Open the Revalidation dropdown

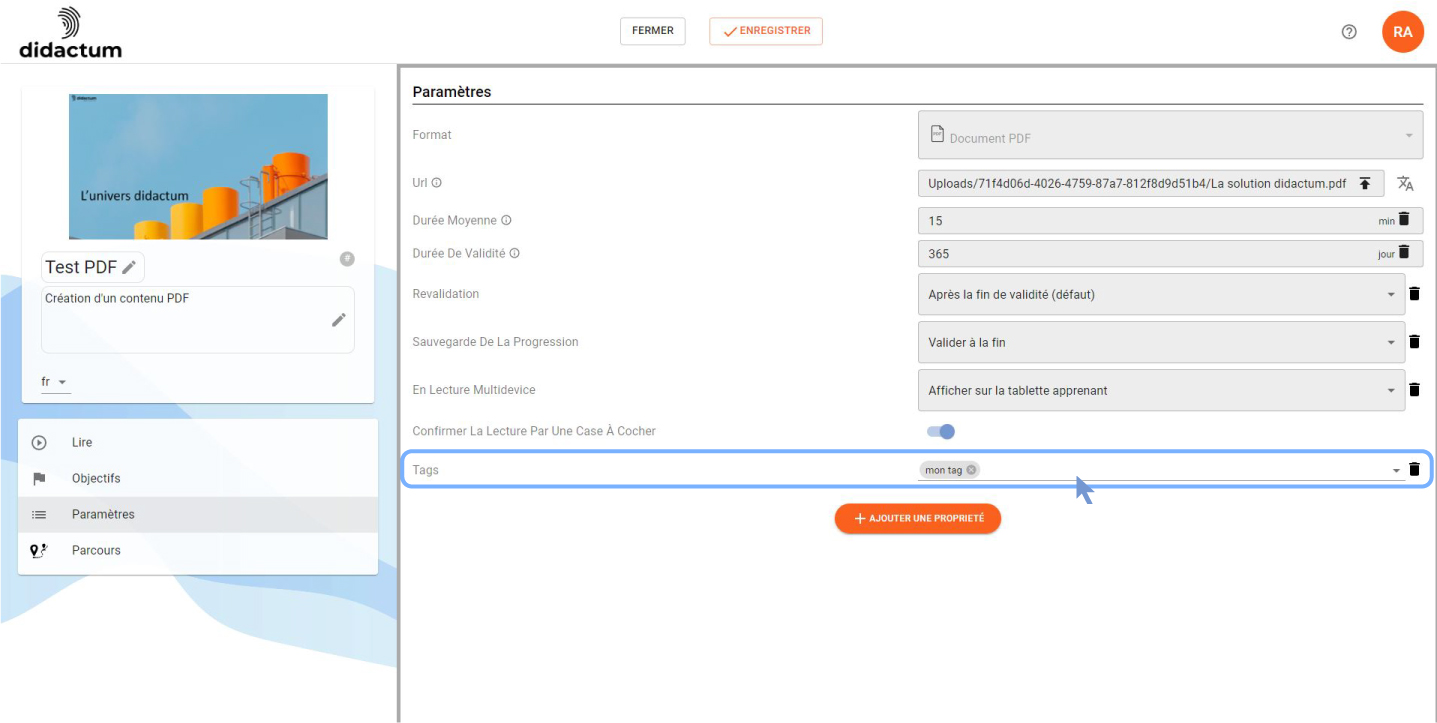tap(1161, 294)
